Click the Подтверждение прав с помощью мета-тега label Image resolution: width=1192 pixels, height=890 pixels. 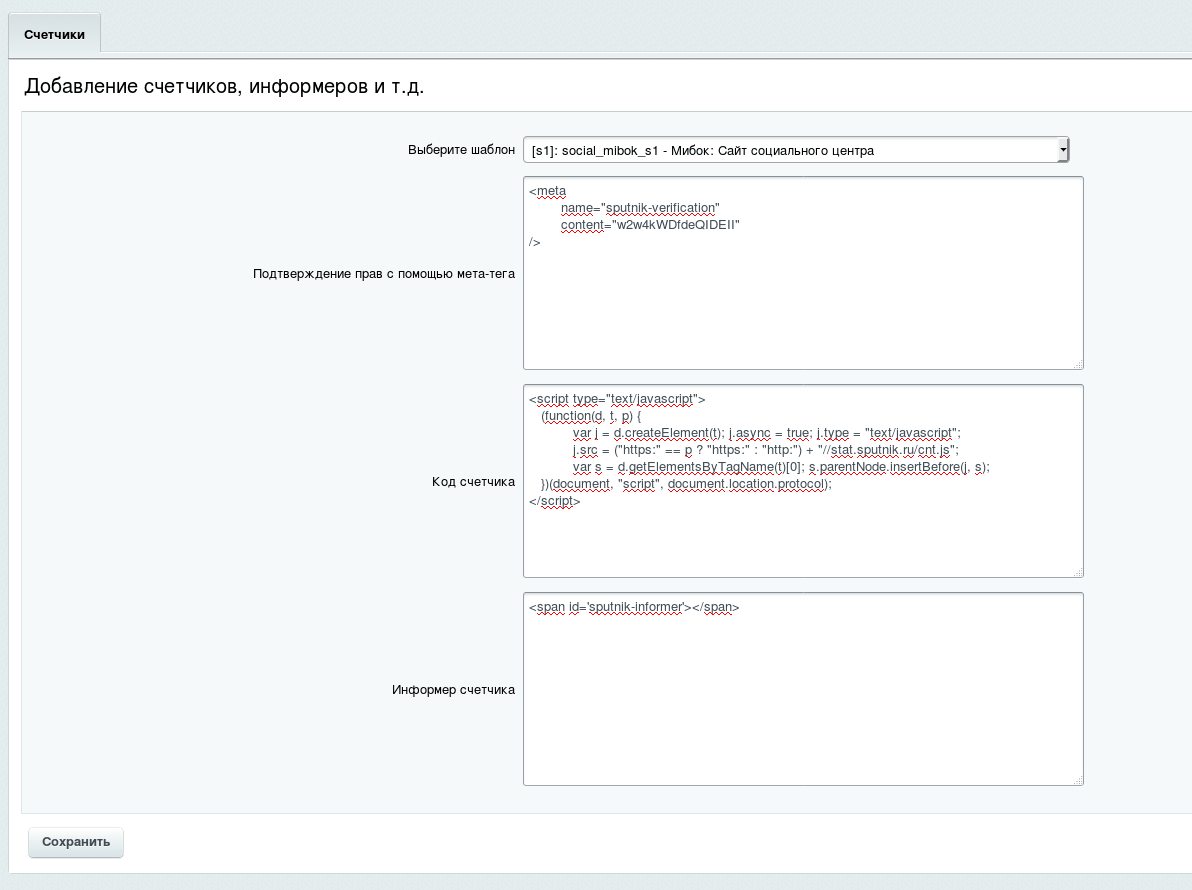click(x=384, y=274)
